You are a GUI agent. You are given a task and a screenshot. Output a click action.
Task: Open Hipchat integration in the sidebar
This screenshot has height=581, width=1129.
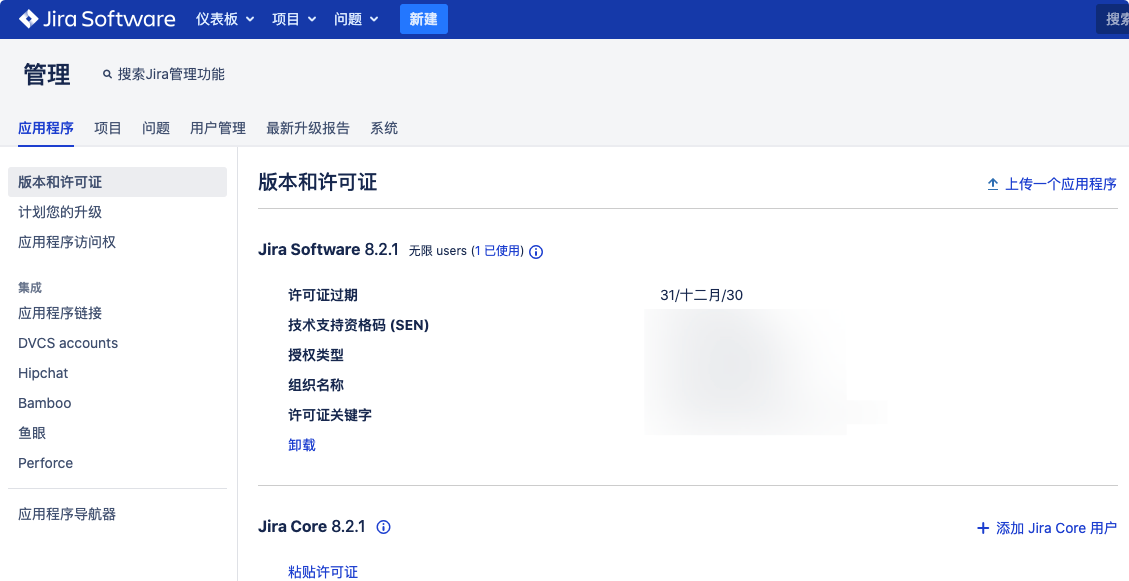pyautogui.click(x=43, y=374)
